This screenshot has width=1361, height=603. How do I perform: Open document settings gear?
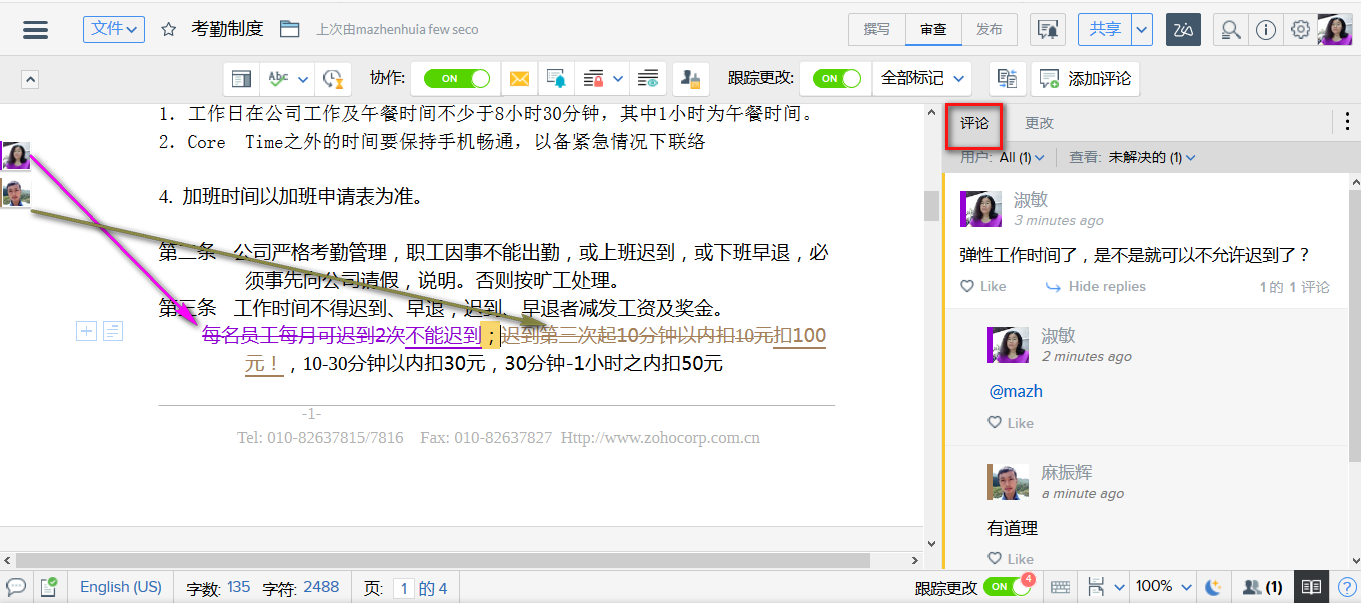click(x=1300, y=29)
